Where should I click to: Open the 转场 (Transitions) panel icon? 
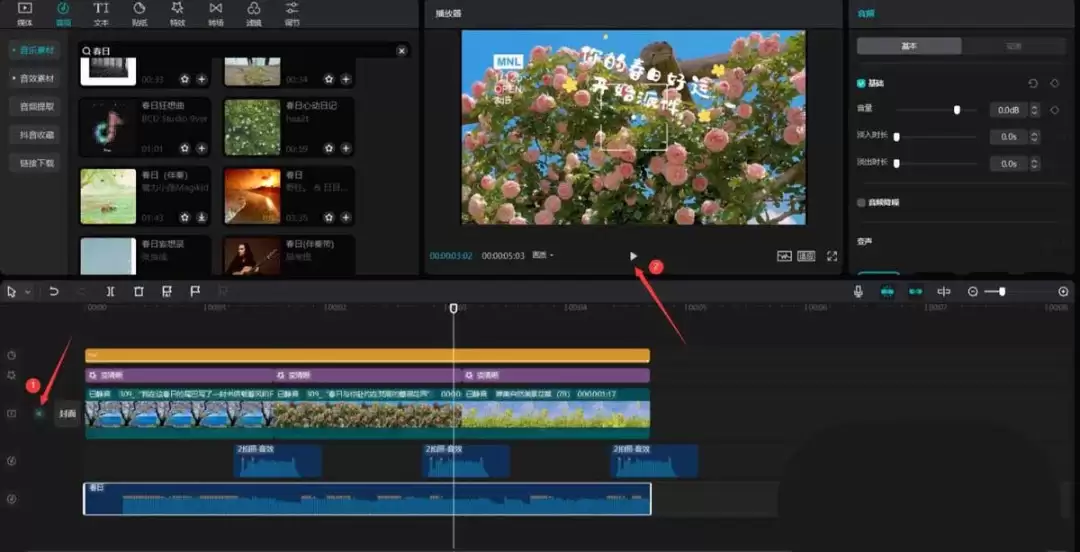click(x=216, y=13)
